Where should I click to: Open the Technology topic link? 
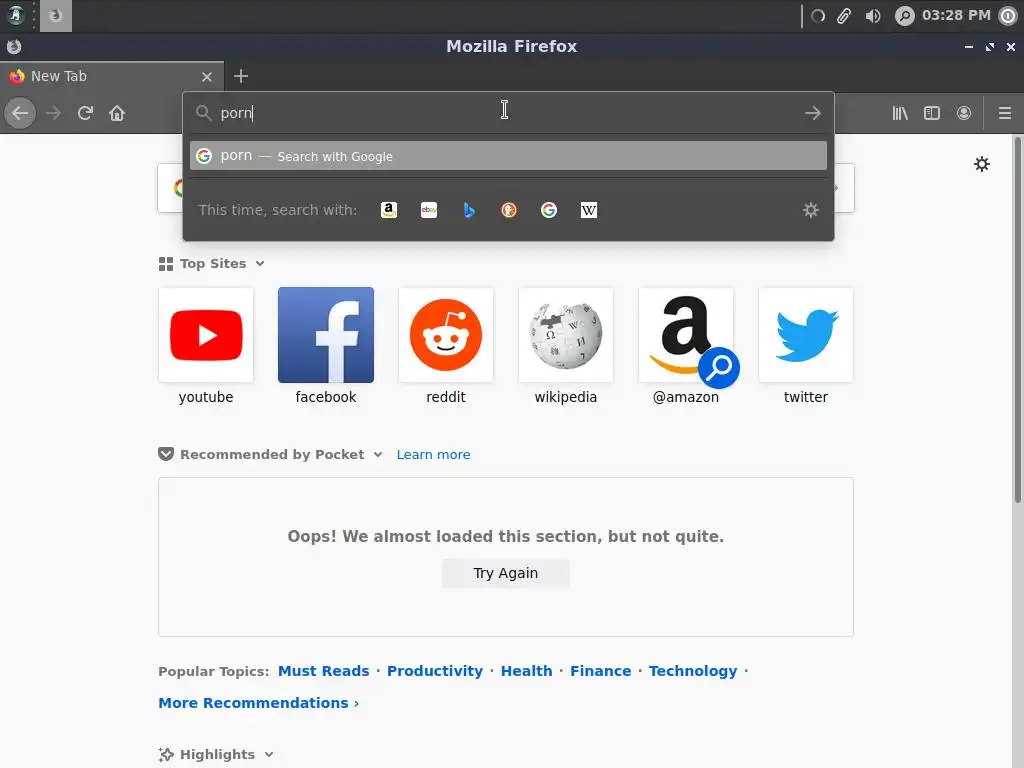click(692, 671)
